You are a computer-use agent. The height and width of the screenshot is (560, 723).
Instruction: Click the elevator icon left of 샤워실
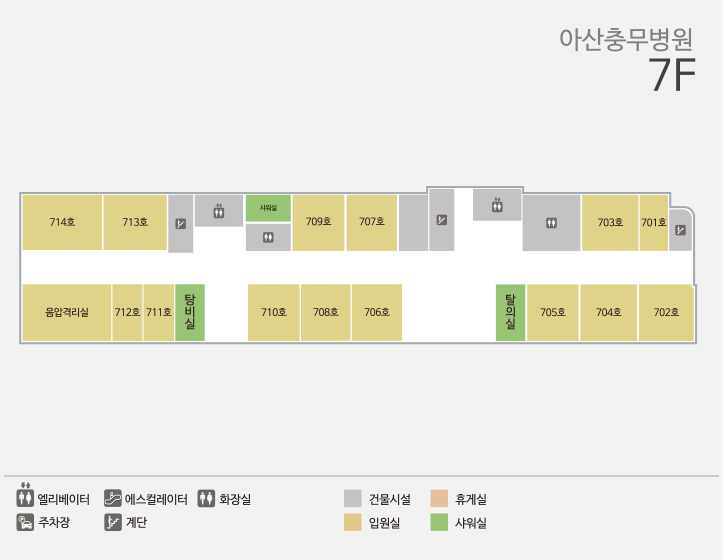coord(218,211)
